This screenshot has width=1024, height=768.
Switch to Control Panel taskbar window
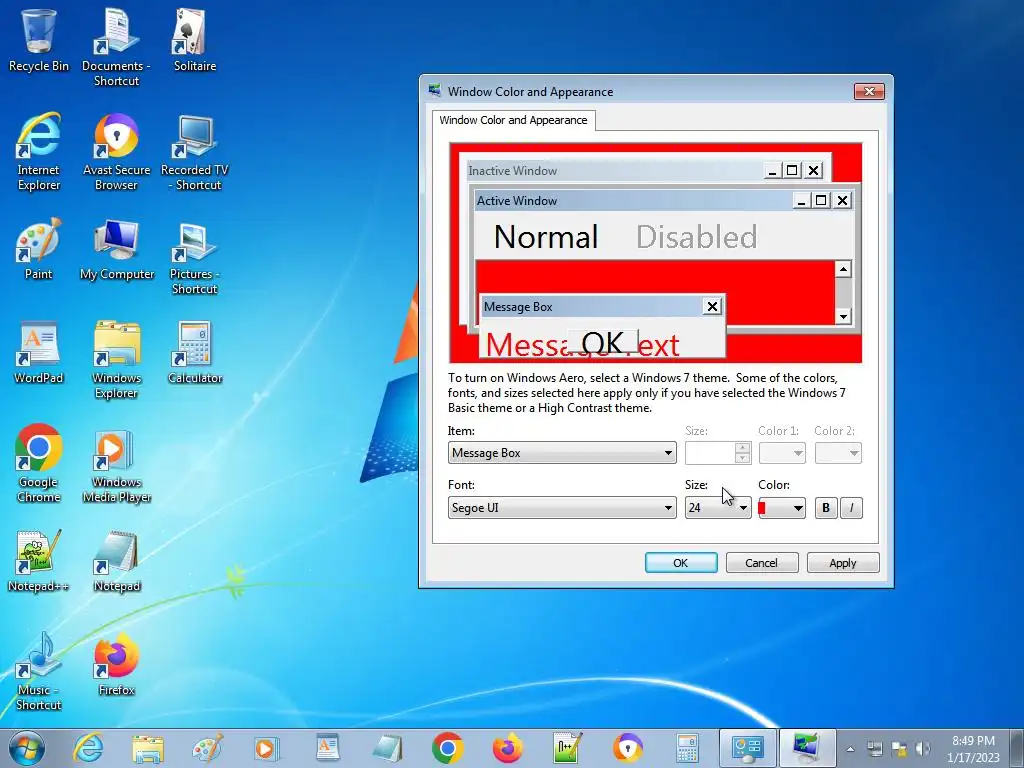coord(747,748)
